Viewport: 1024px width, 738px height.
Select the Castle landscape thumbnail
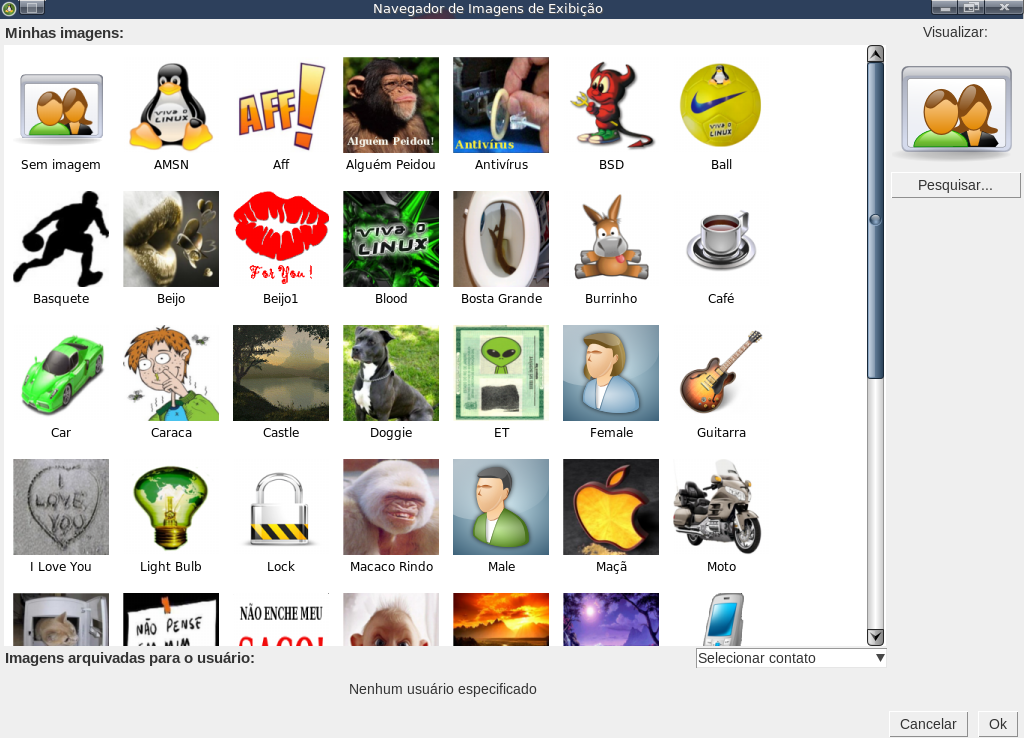pyautogui.click(x=281, y=373)
